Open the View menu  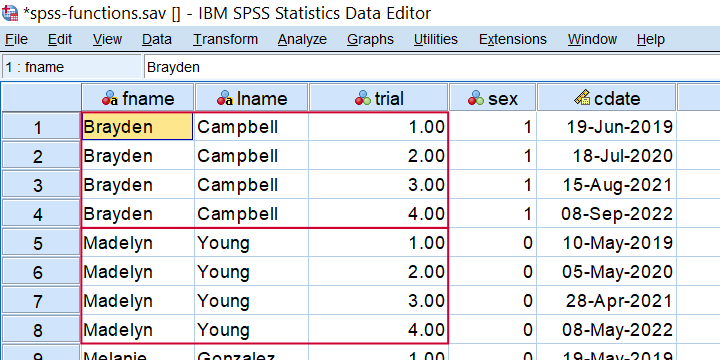click(x=107, y=39)
